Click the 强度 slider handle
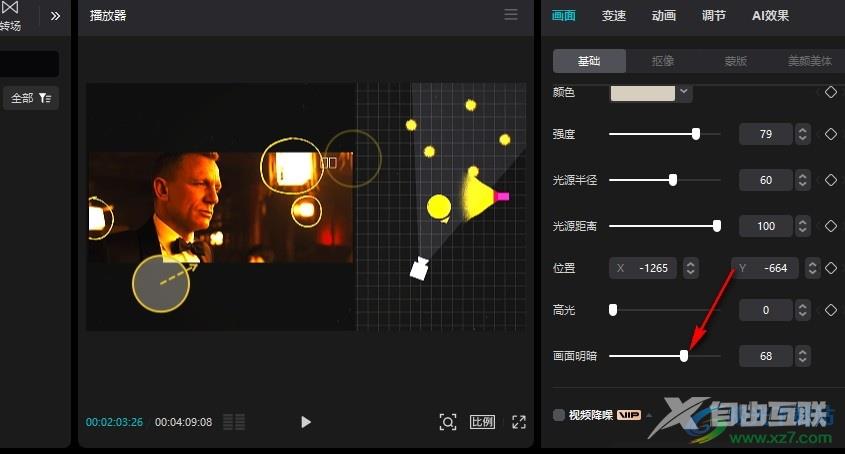The image size is (845, 454). 696,134
